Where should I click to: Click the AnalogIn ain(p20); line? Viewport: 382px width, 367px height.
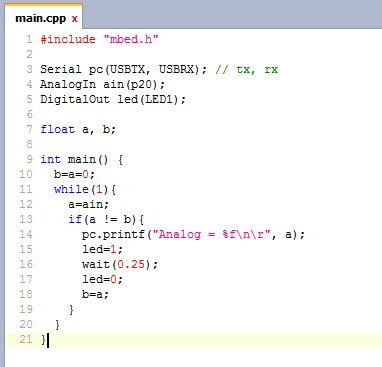pyautogui.click(x=103, y=84)
